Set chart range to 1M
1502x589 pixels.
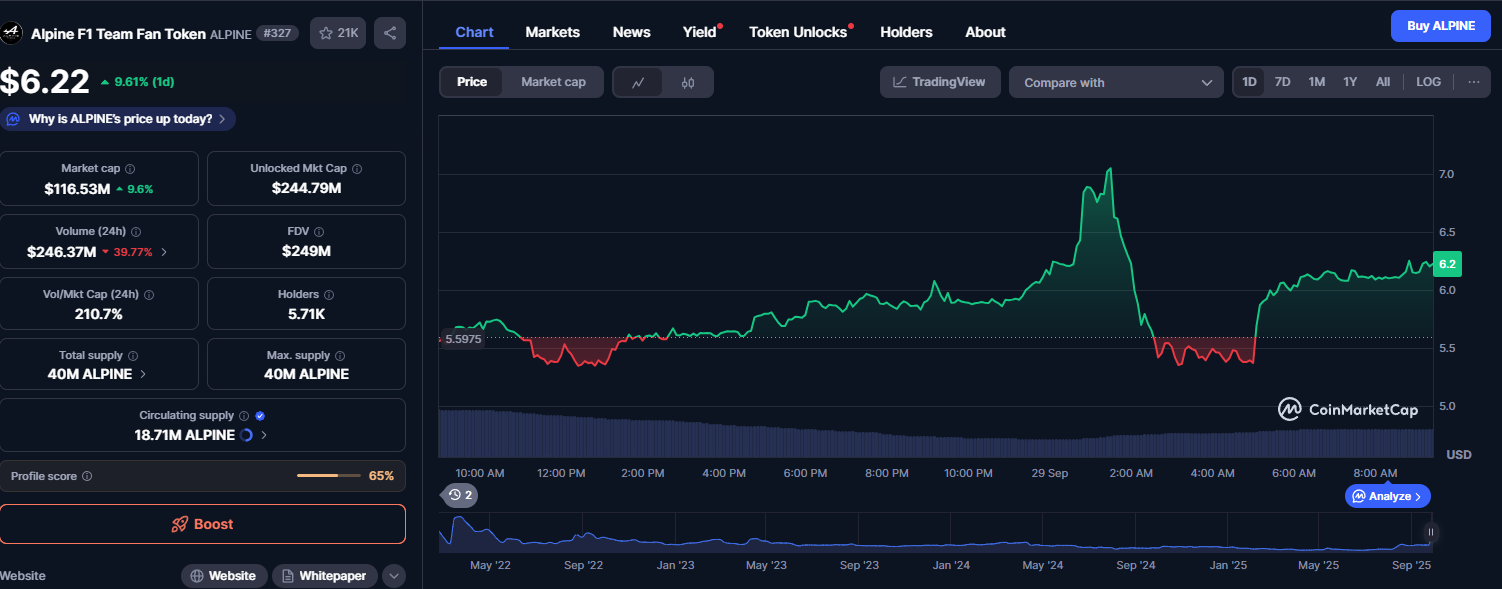1317,82
